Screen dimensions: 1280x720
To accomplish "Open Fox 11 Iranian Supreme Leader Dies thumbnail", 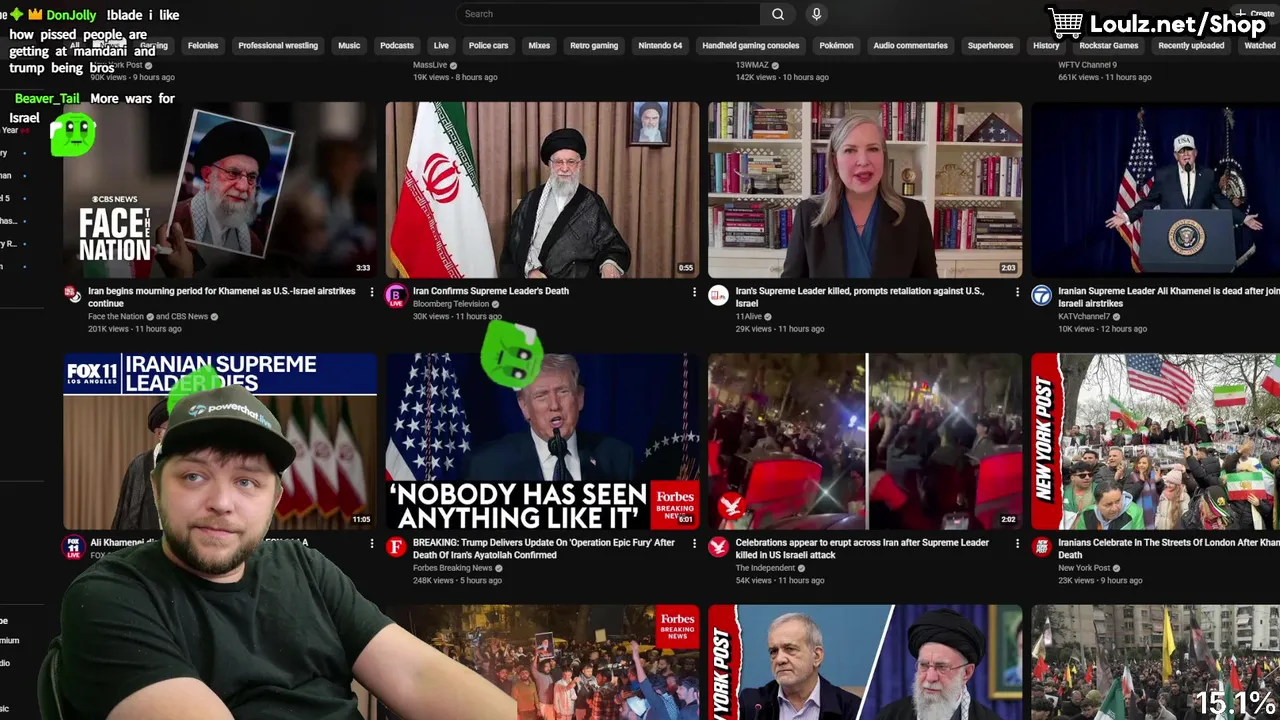I will click(220, 441).
